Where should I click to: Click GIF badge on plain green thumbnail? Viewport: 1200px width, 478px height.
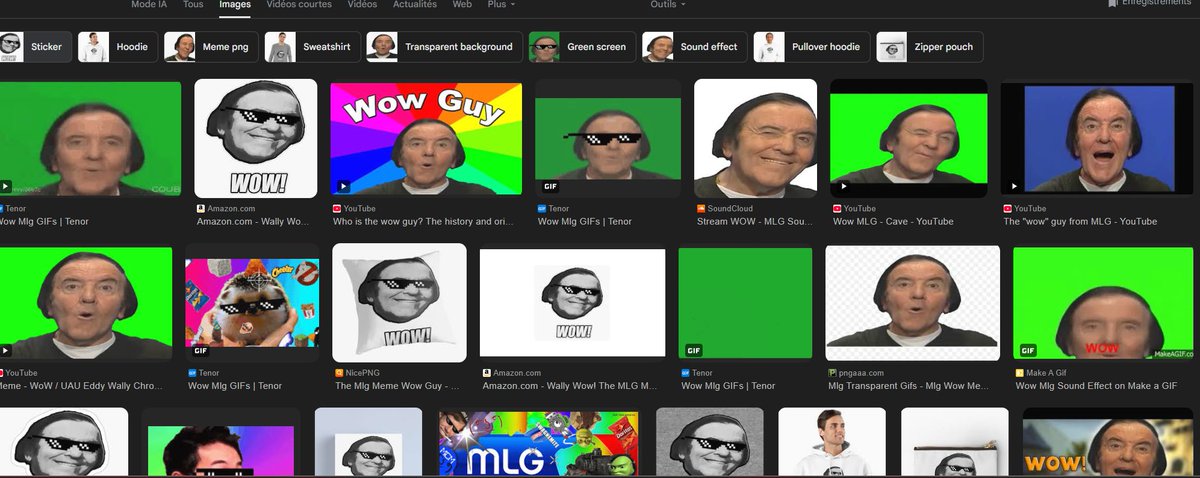[x=693, y=351]
